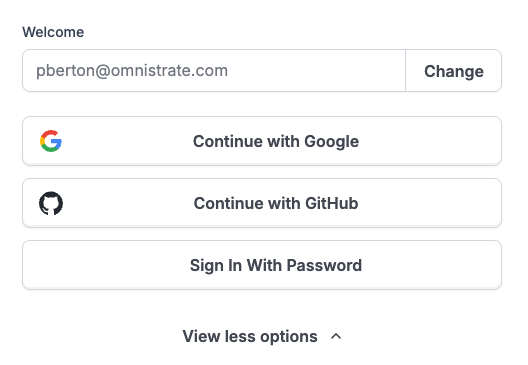Choose Continue with GitHub

262,203
